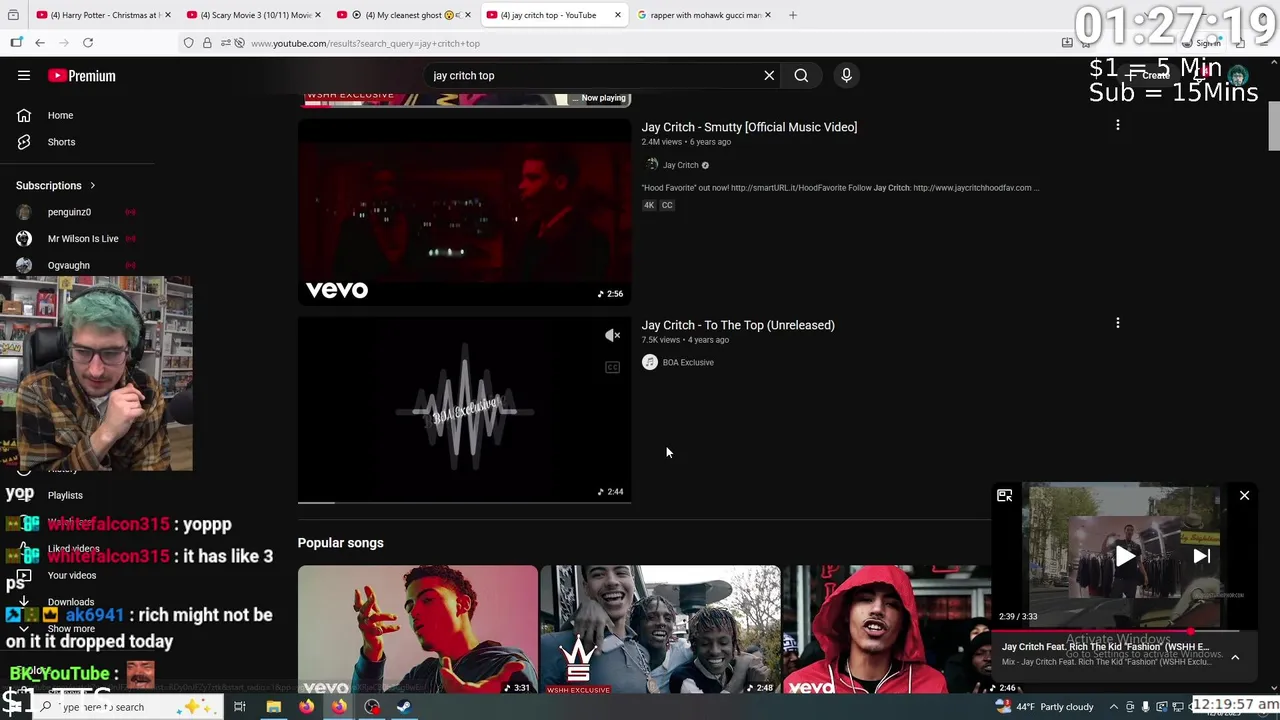Open the YouTube hamburger guide menu
Viewport: 1280px width, 720px height.
(24, 75)
